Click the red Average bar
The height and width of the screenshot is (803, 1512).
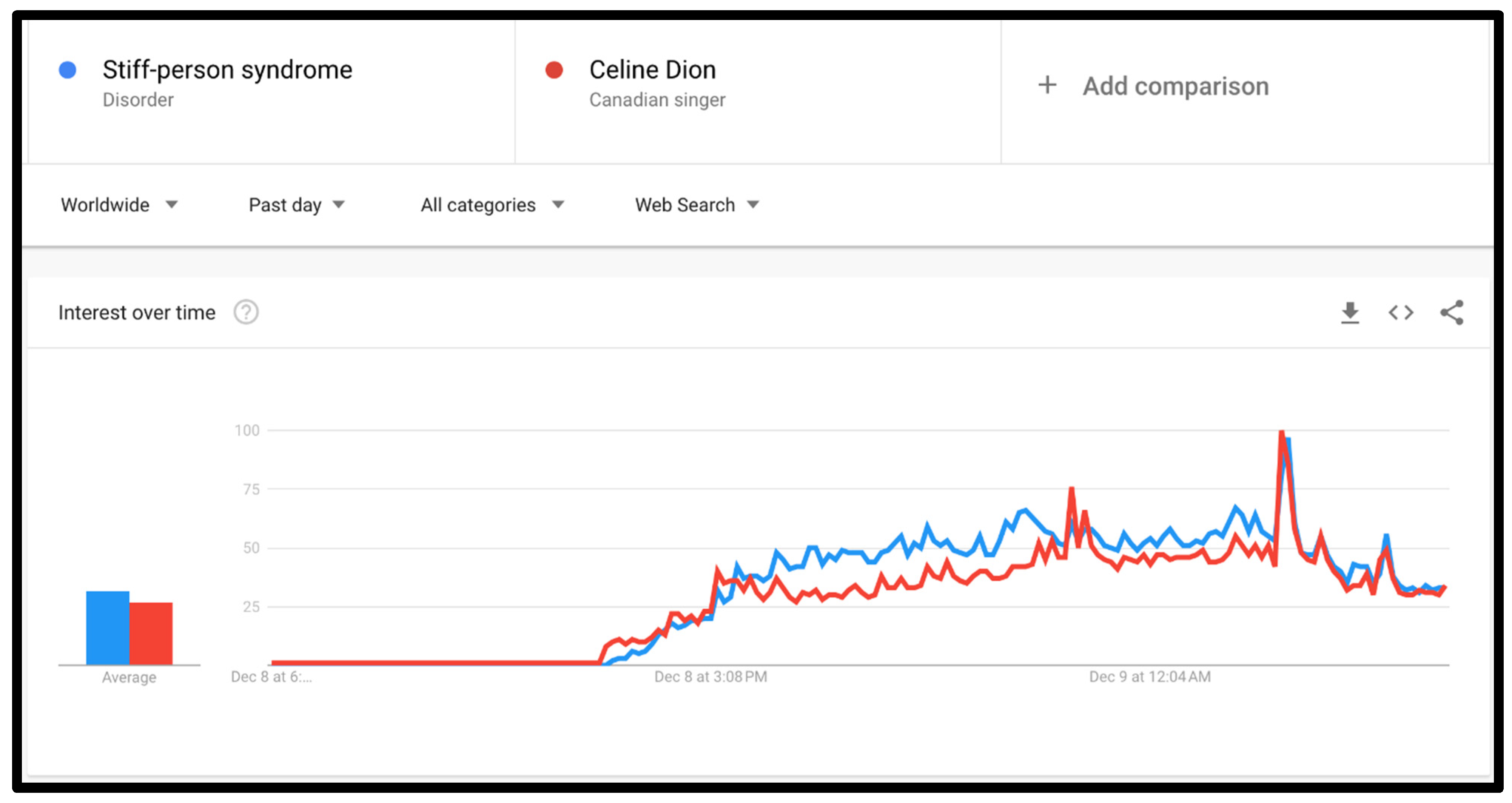click(151, 633)
